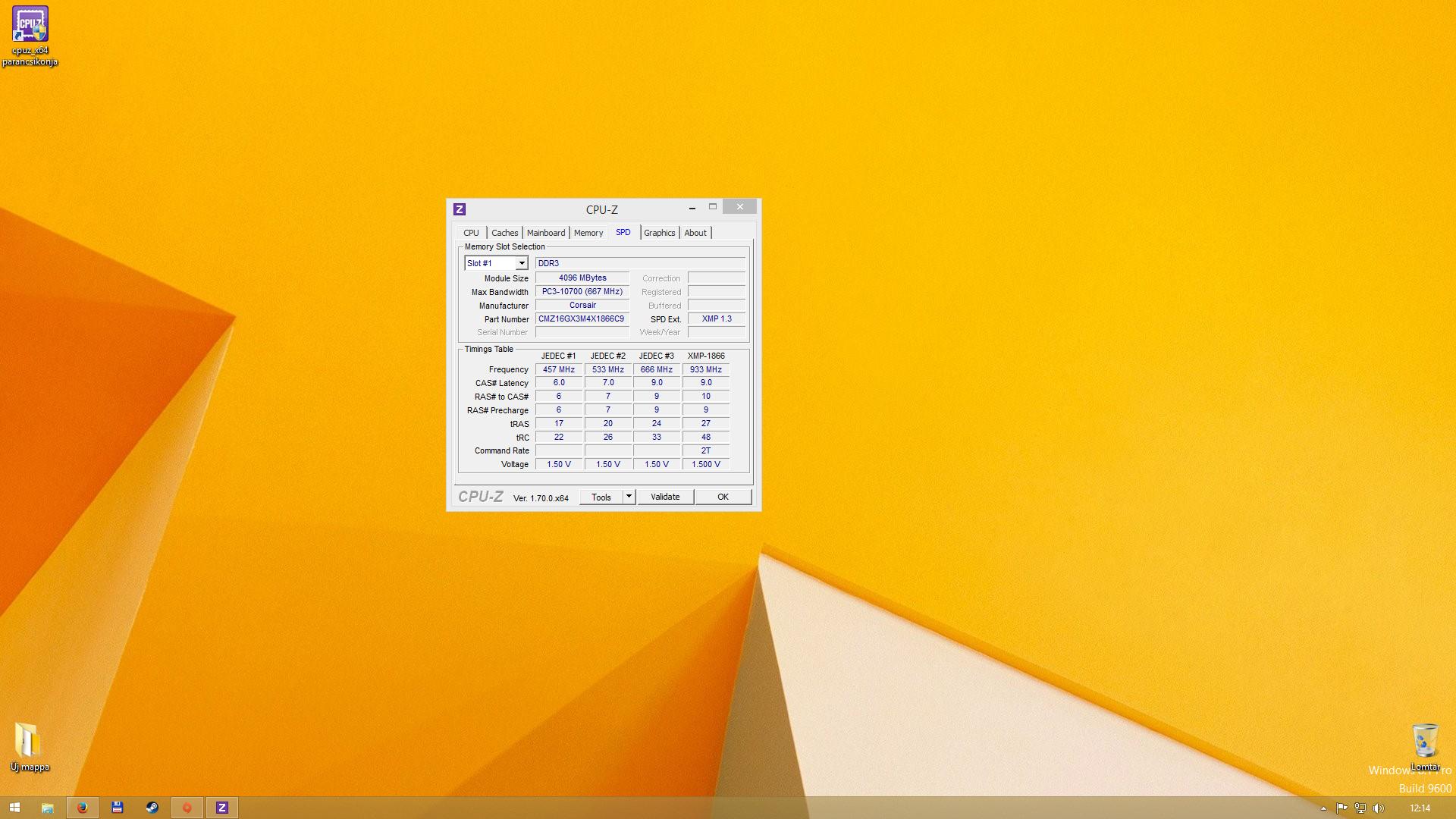
Task: Click the DDR3 memory type field
Action: pyautogui.click(x=640, y=263)
